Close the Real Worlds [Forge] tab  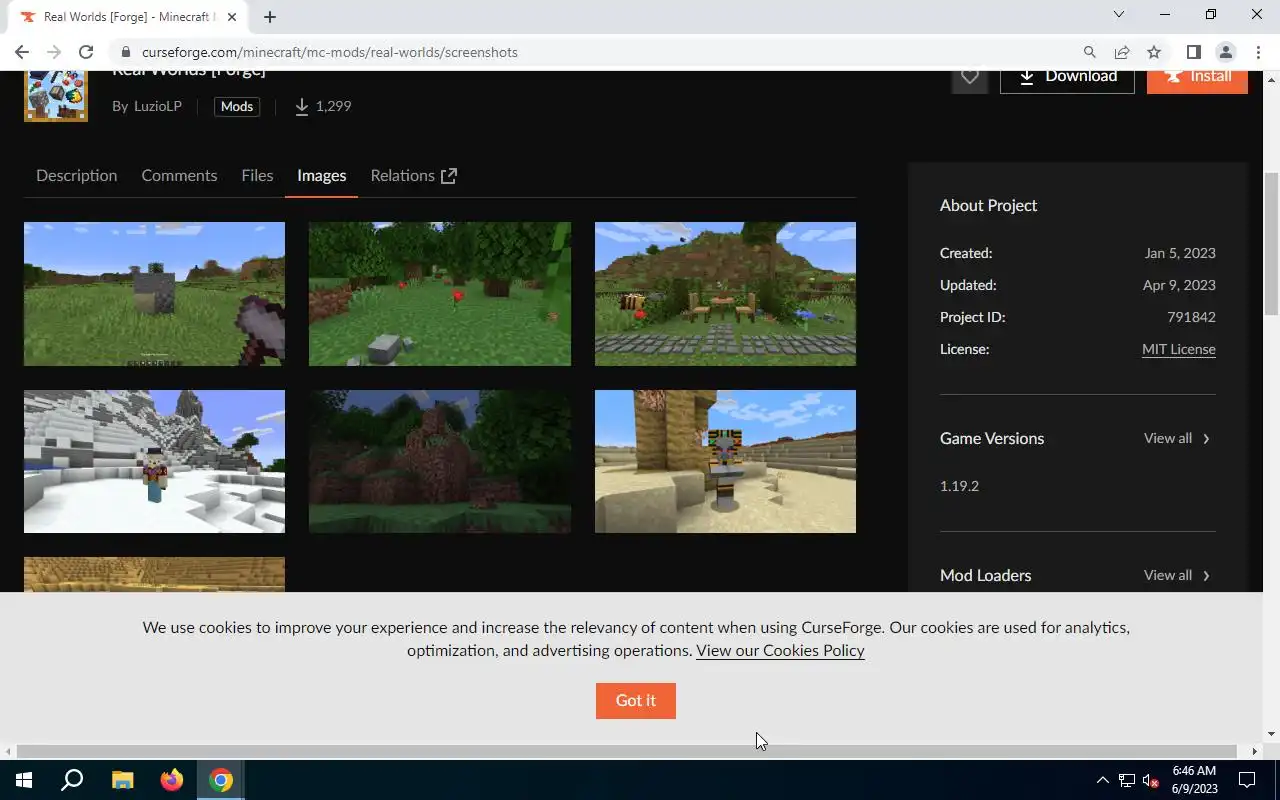pos(232,16)
